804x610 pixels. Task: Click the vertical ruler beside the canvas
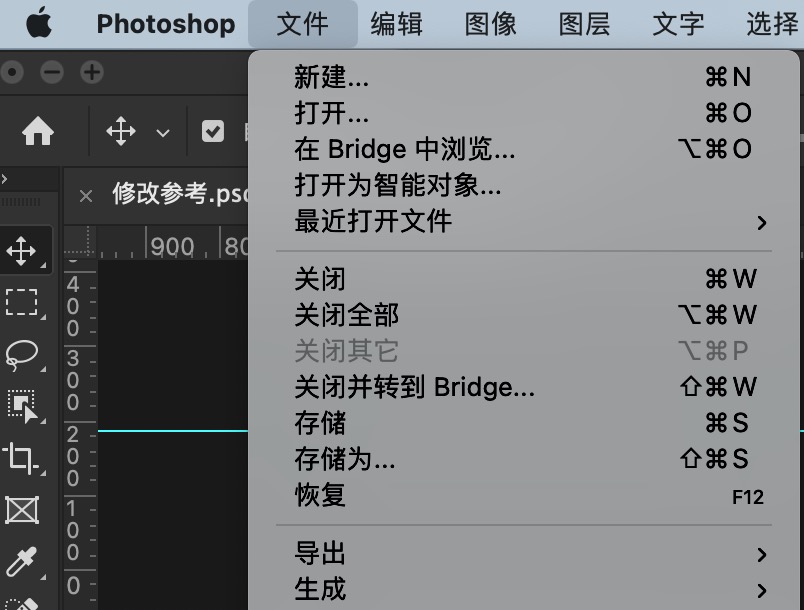tap(79, 400)
